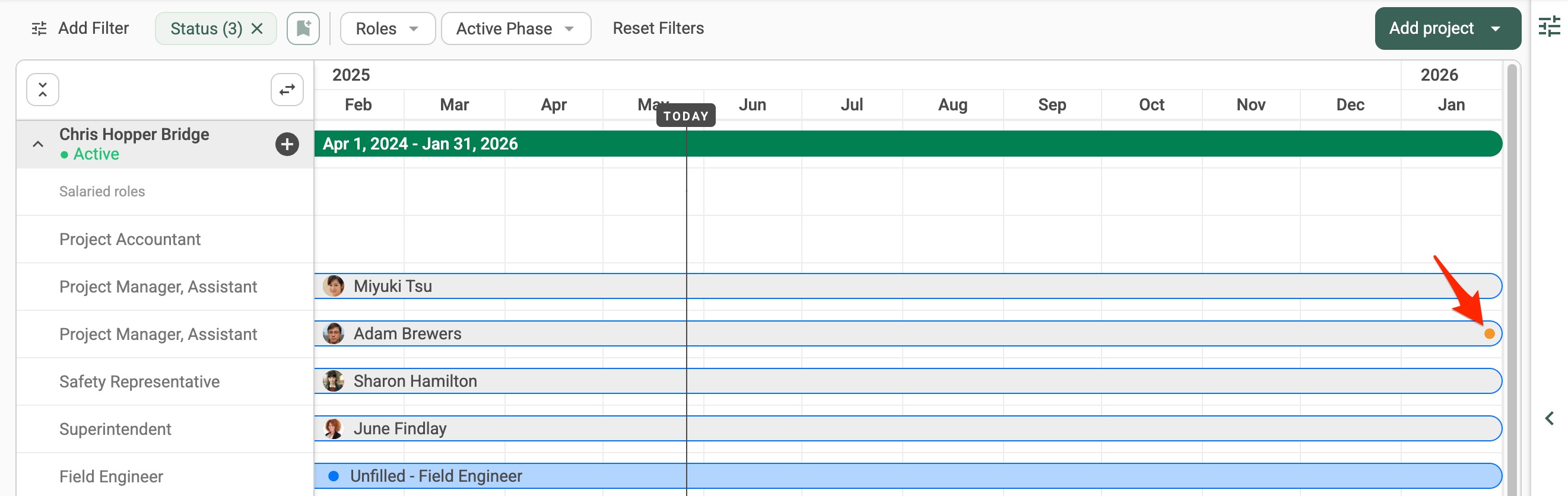The width and height of the screenshot is (1568, 496).
Task: Open the June Findlay allocation bar
Action: point(908,428)
